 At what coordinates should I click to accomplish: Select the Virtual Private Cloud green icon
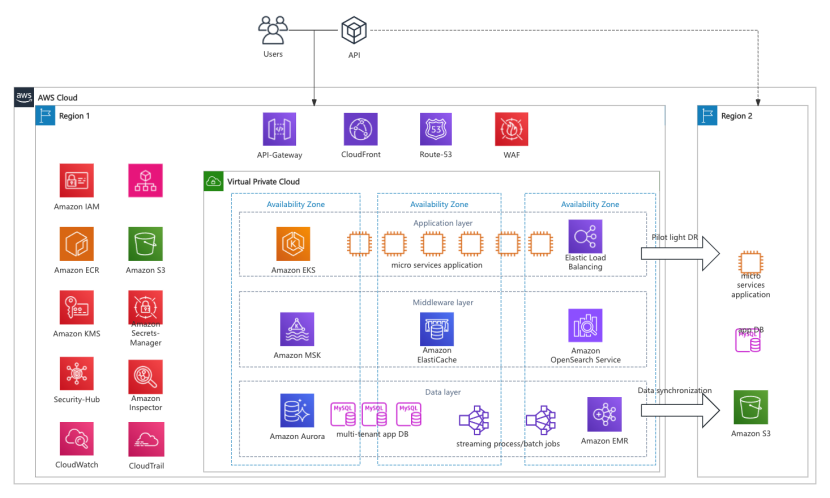point(213,181)
